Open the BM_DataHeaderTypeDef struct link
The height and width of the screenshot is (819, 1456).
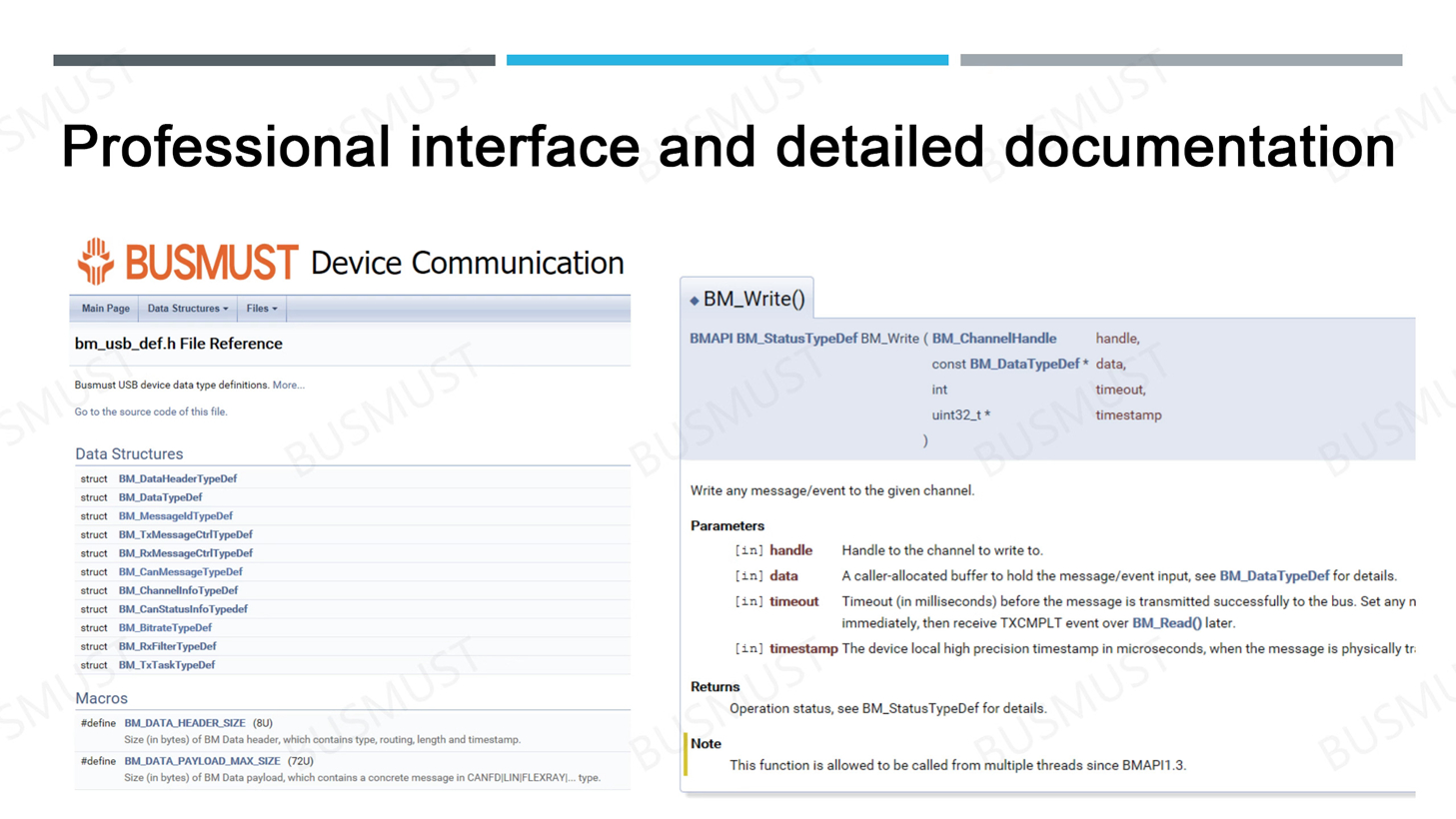177,478
